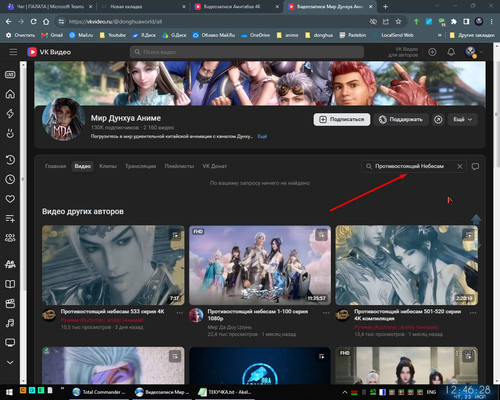Switch to Microsoft Teams browser tab
This screenshot has height=400, width=500.
tap(50, 6)
